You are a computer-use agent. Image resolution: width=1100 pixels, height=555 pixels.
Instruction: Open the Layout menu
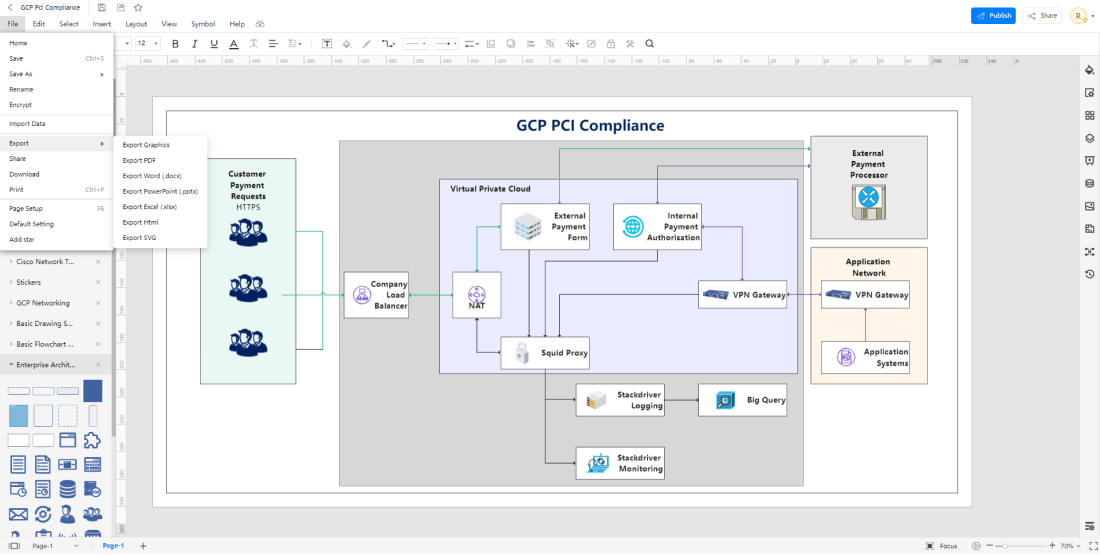coord(136,24)
